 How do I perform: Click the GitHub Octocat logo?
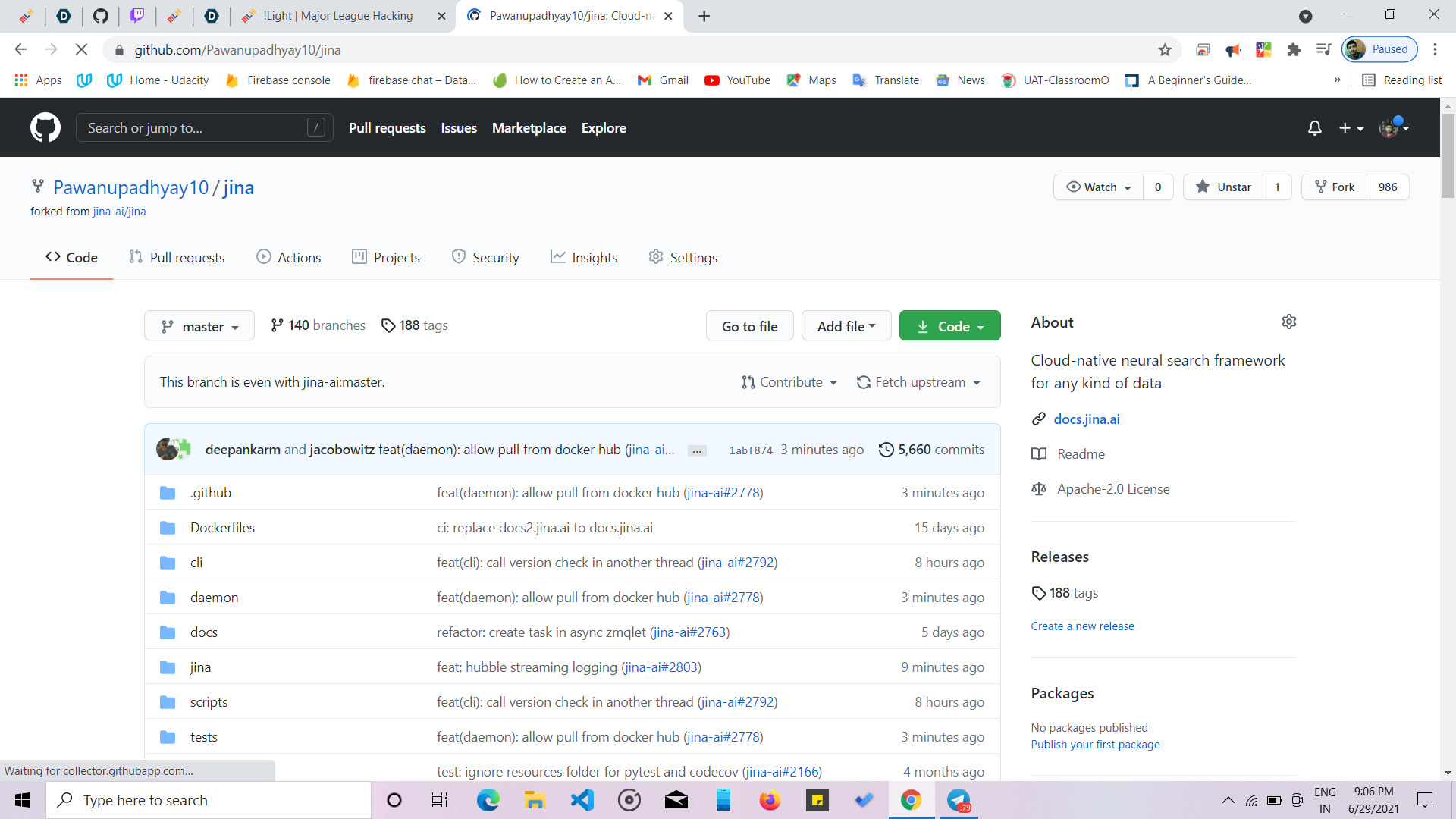45,127
